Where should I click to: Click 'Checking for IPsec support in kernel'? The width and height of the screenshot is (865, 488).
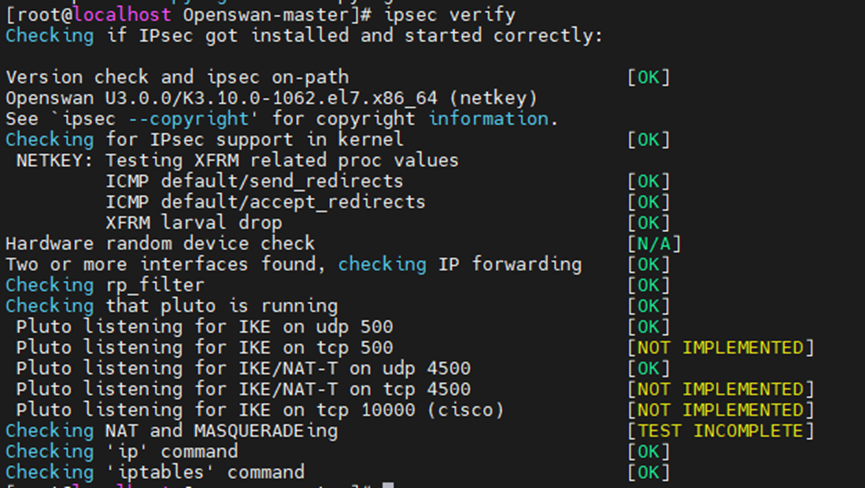205,140
